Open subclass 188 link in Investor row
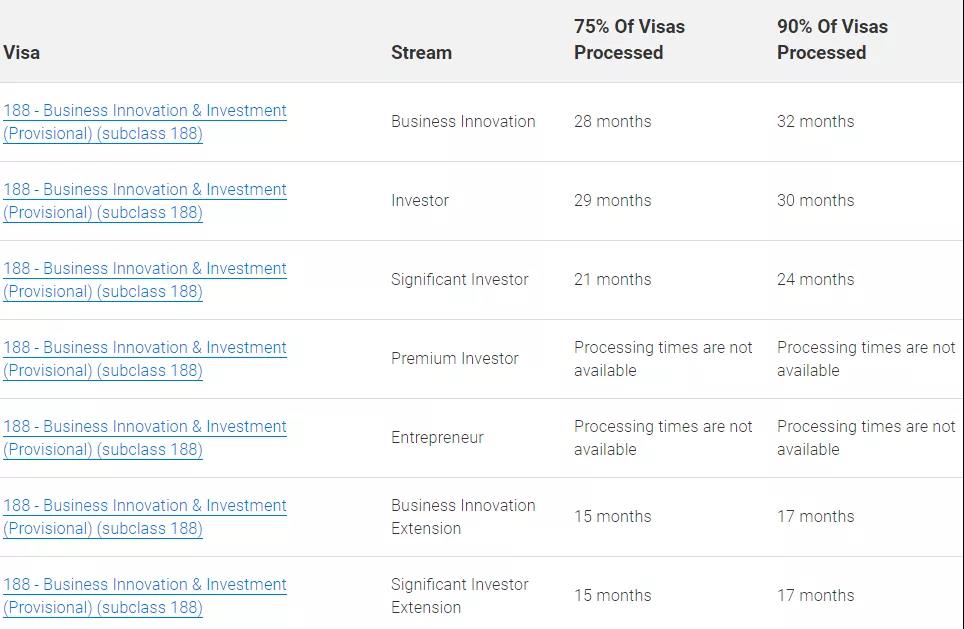This screenshot has height=629, width=964. (x=144, y=200)
